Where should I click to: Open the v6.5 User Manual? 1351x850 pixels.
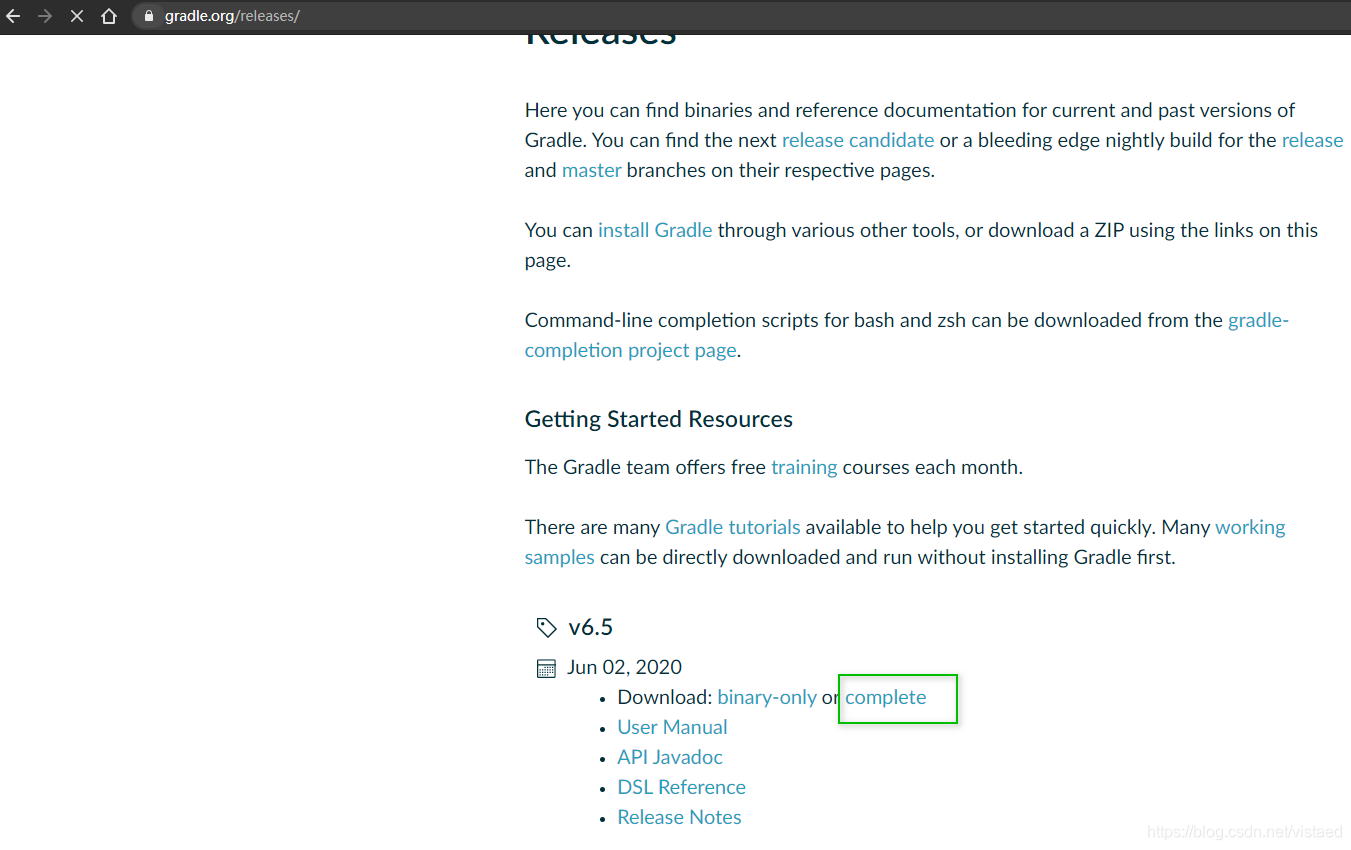pos(672,727)
